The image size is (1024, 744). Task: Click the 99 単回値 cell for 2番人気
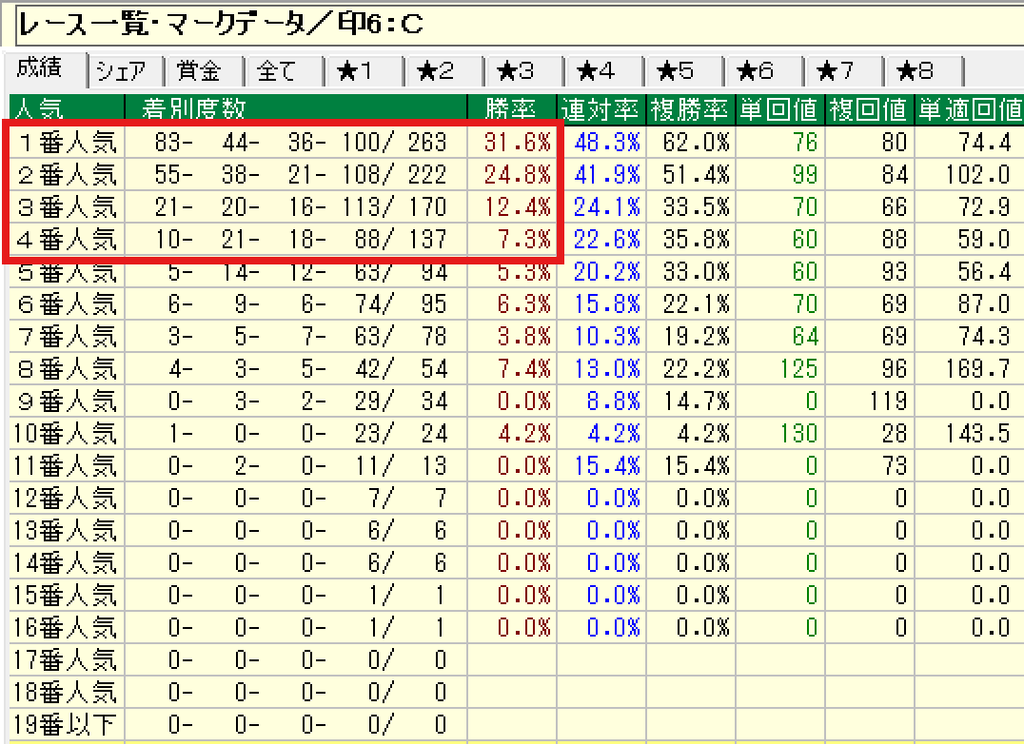(x=780, y=174)
